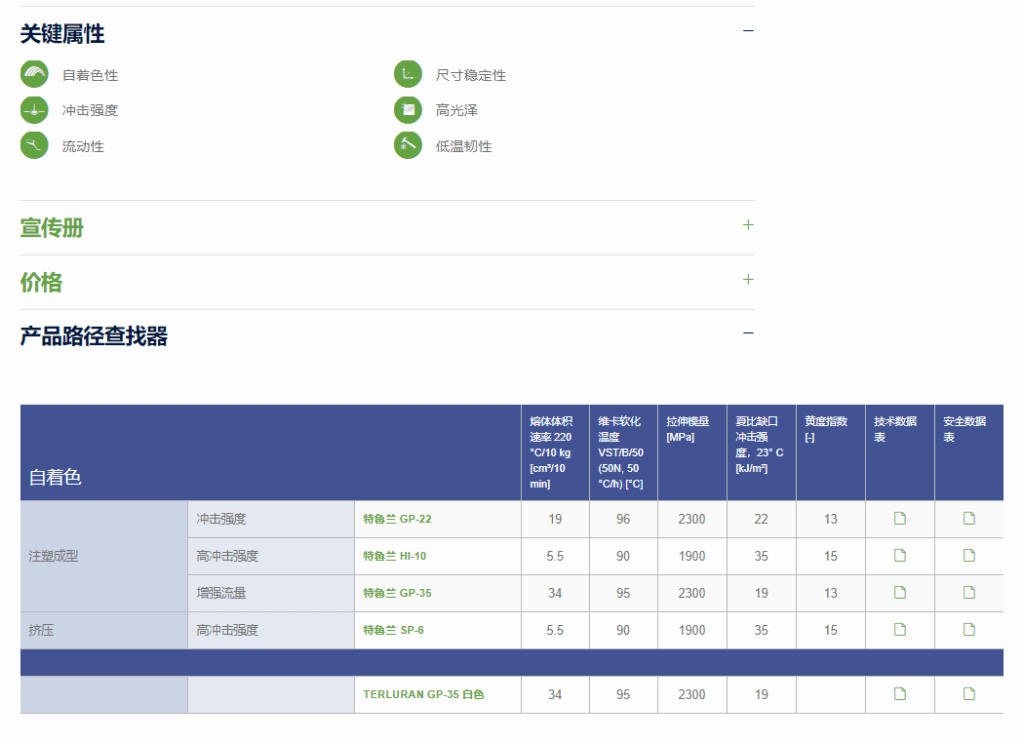Viewport: 1024px width, 743px height.
Task: Click the 宣传册 heading
Action: click(52, 228)
